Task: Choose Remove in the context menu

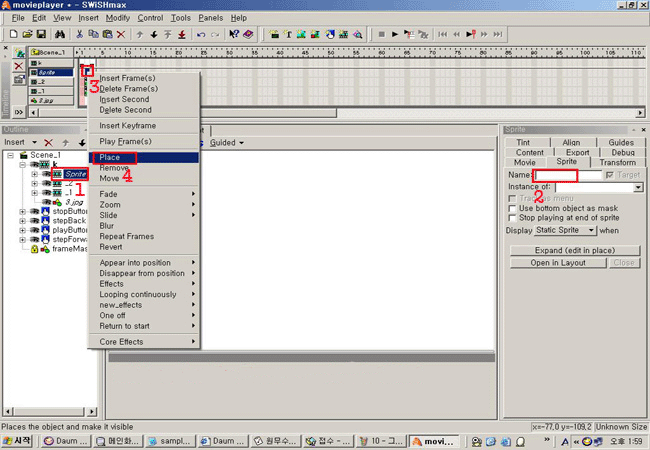Action: (143, 168)
